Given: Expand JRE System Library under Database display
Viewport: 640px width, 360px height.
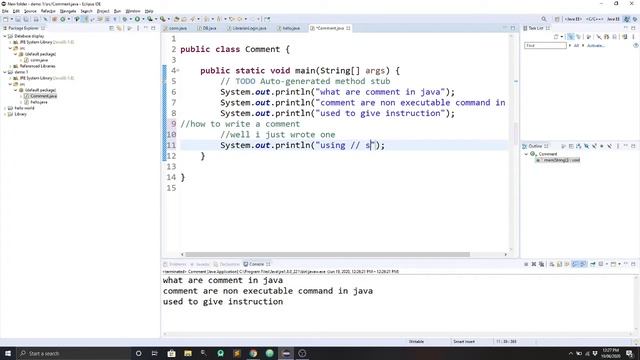Looking at the screenshot, I should [x=11, y=42].
